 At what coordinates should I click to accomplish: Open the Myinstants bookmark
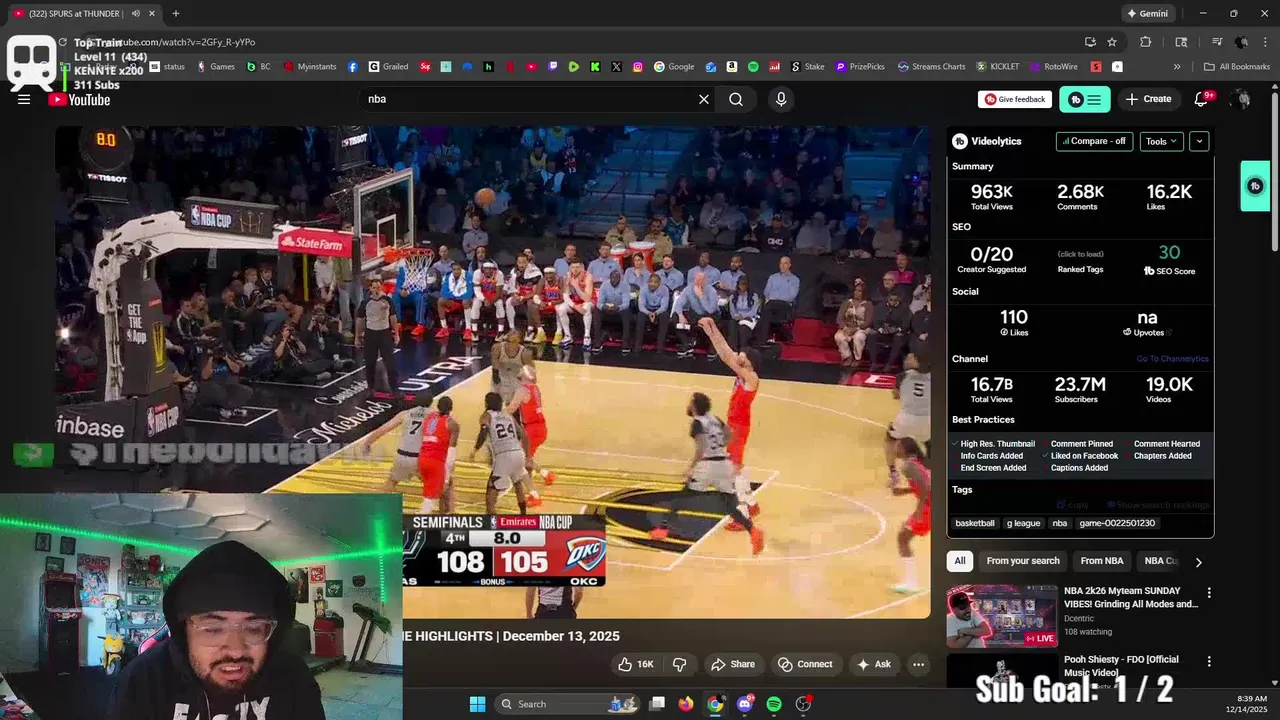click(x=310, y=67)
